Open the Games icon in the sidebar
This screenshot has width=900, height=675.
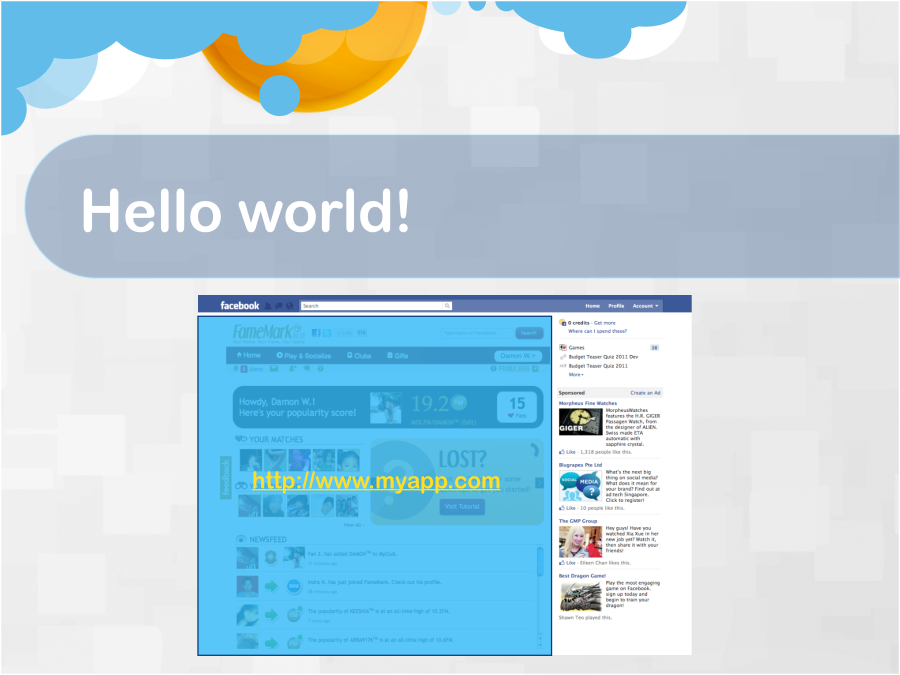563,348
